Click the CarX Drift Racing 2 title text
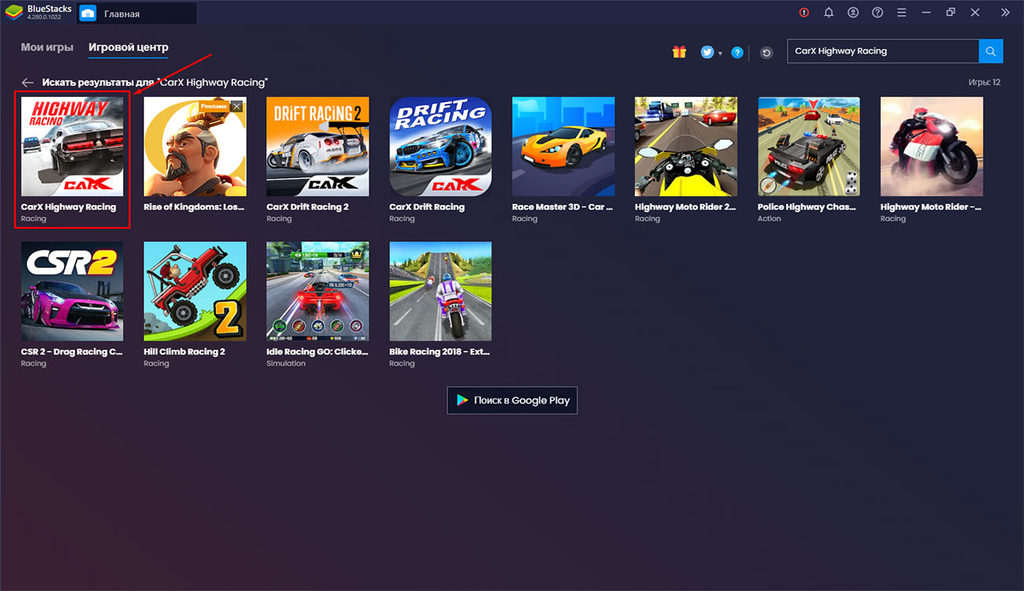1024x591 pixels. pyautogui.click(x=308, y=207)
